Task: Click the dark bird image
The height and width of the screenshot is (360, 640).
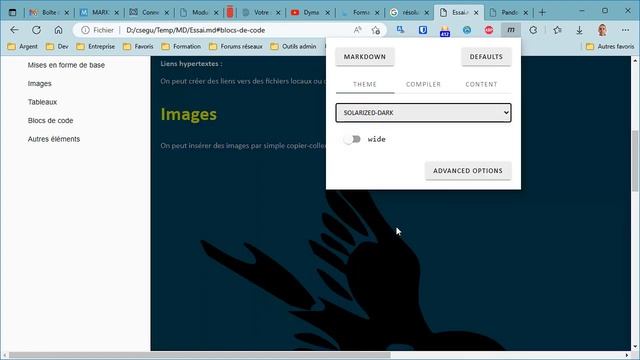Action: 353,269
